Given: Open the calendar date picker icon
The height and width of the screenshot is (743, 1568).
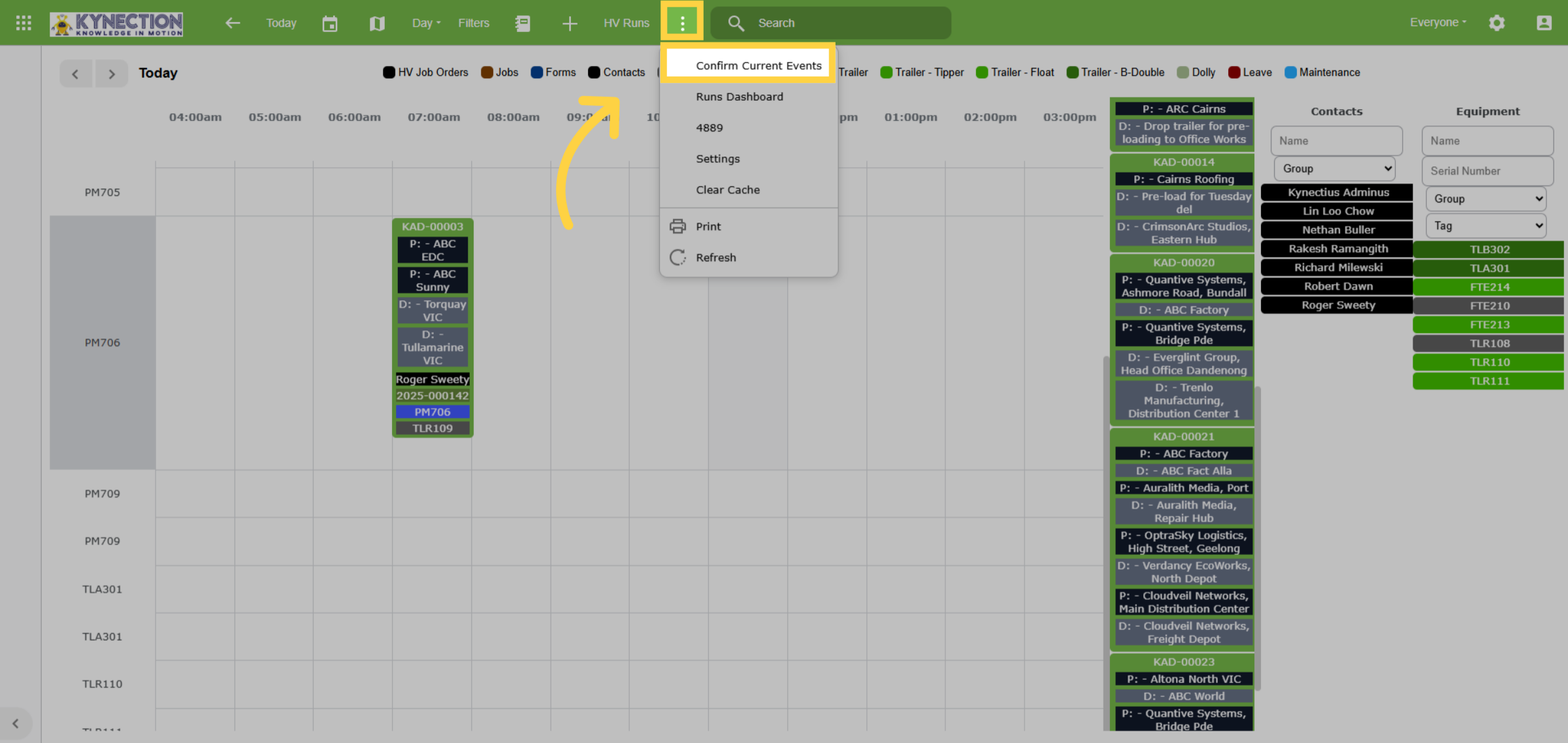Looking at the screenshot, I should point(330,24).
